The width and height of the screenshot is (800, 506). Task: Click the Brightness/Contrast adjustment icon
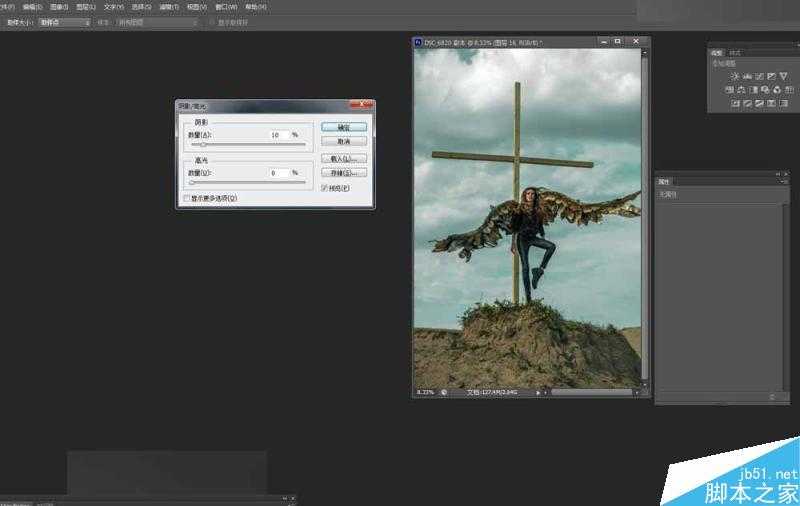pyautogui.click(x=735, y=76)
